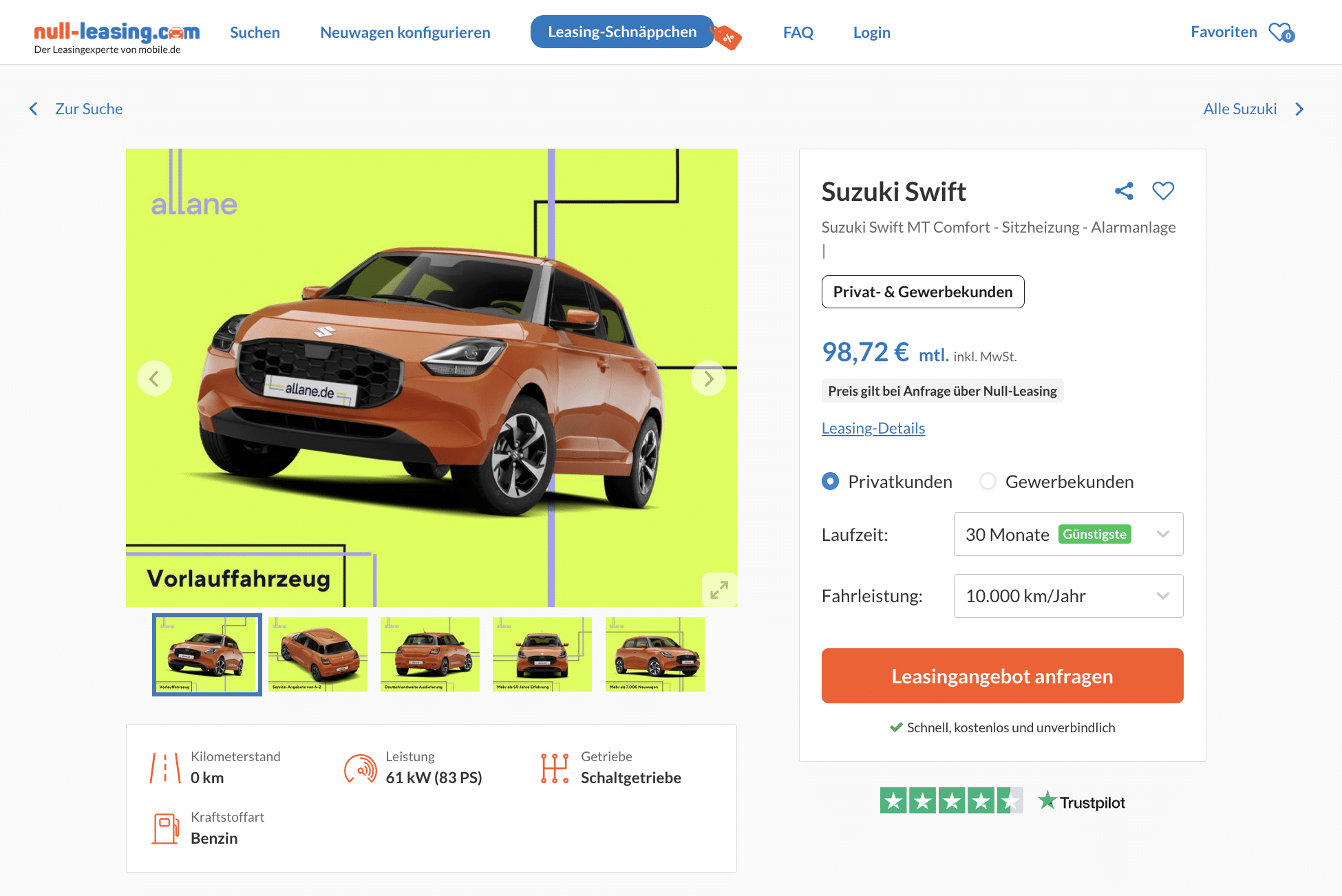Screen dimensions: 1342x896
Task: Click the 0 km mileage value
Action: click(207, 778)
